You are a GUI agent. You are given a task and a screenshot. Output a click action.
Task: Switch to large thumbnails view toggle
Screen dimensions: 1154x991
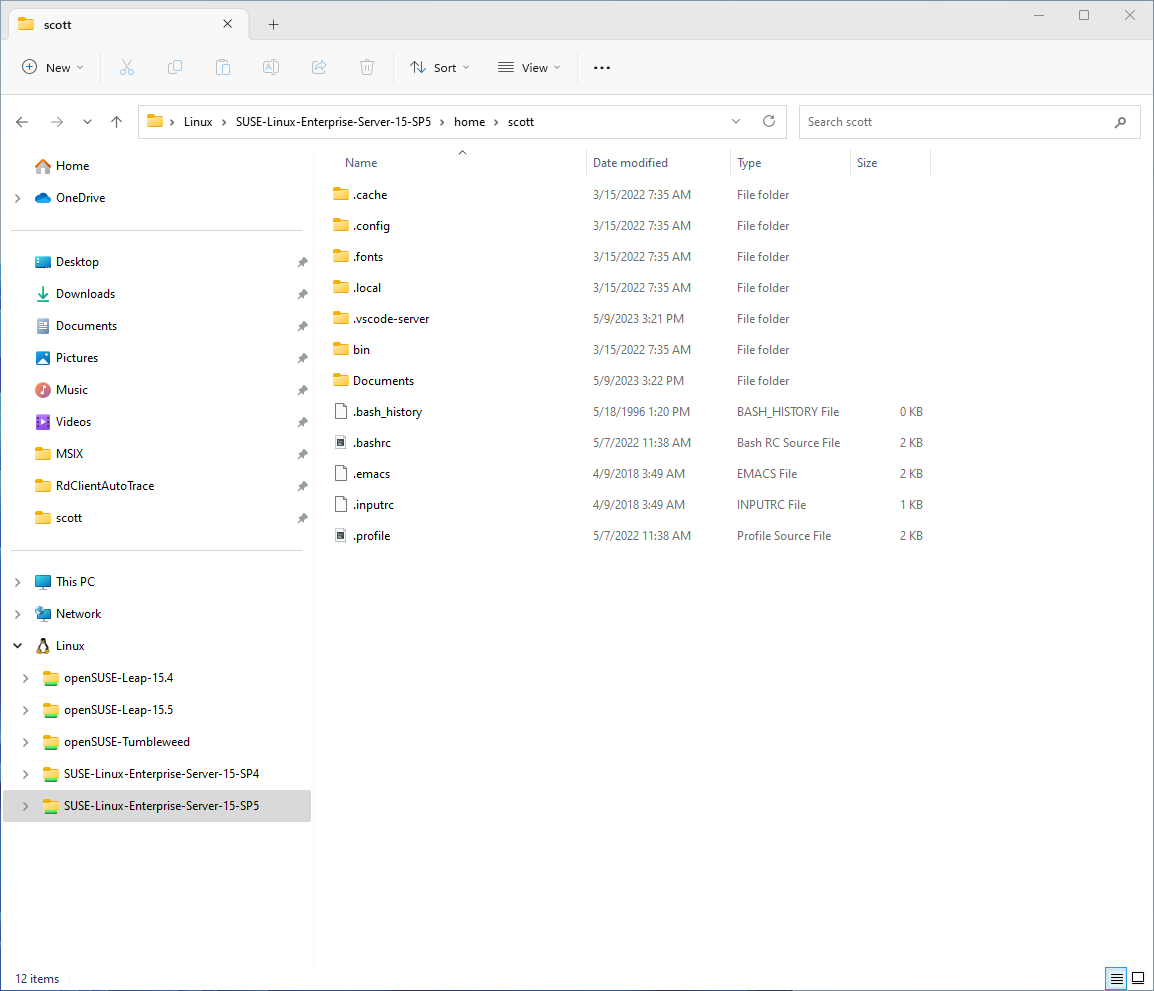[1138, 978]
